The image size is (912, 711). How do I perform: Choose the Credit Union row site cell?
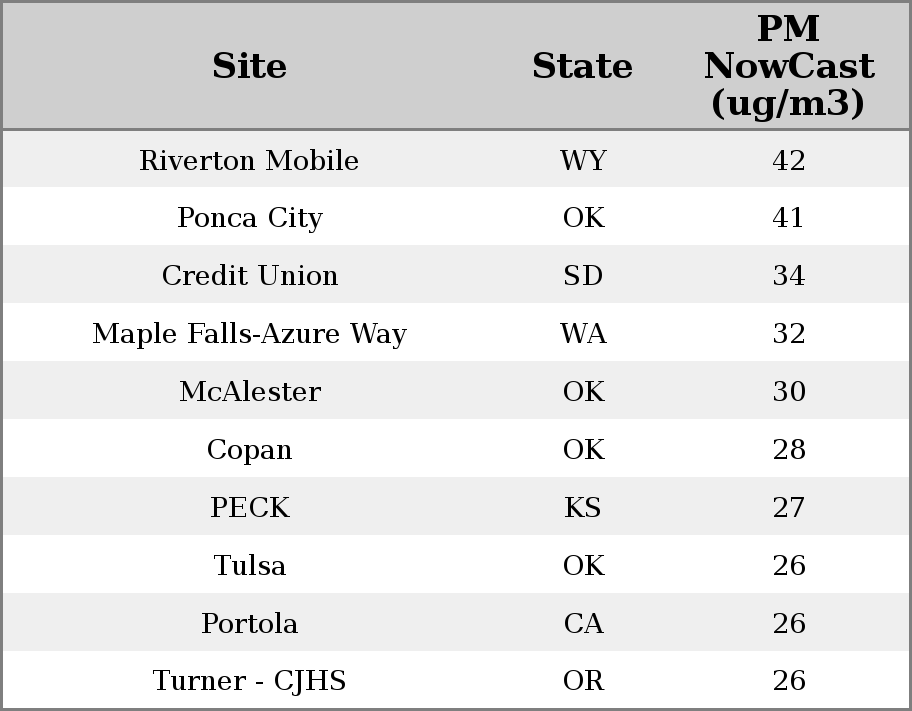point(249,276)
